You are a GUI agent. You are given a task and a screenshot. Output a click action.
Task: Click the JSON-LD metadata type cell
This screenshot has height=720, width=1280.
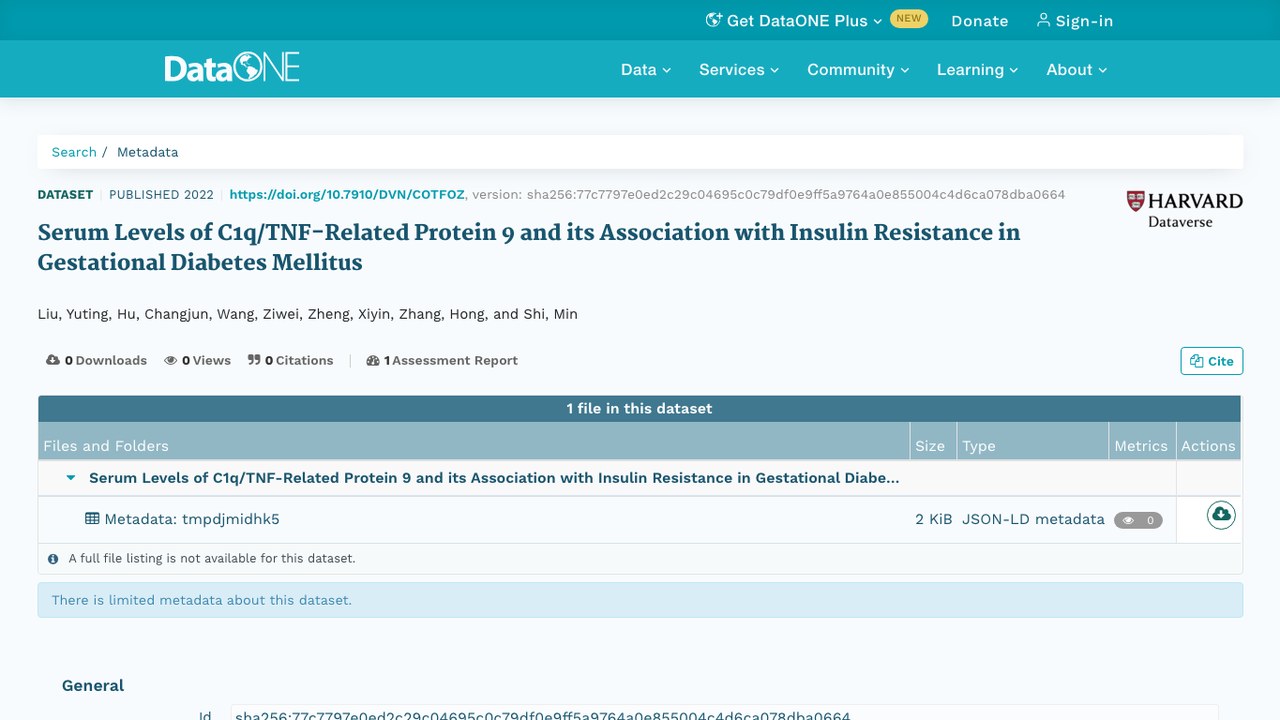pos(1033,519)
